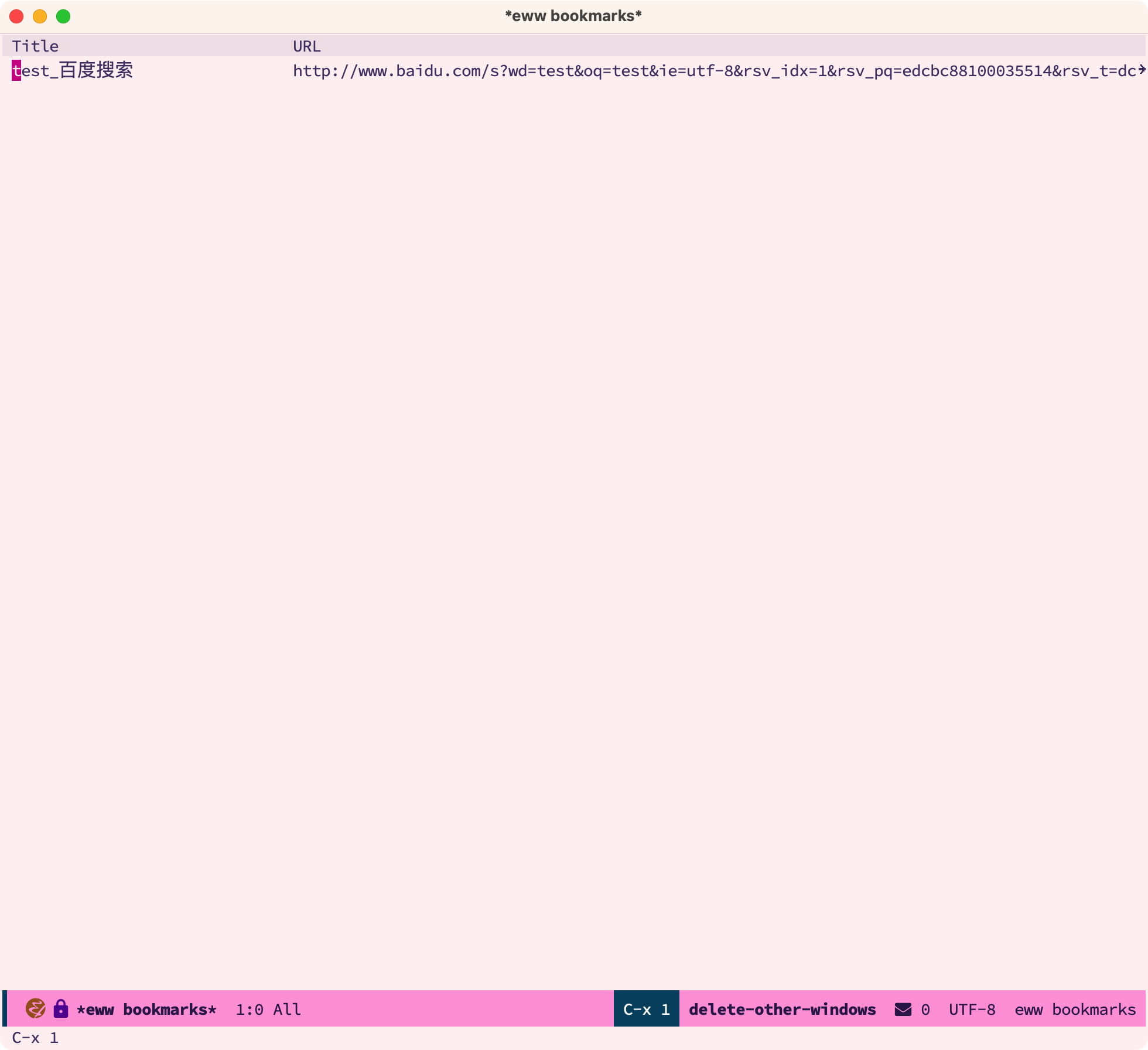Screen dimensions: 1148x1050
Task: Click the C-x 1 key indicator in mode line
Action: pos(647,1009)
